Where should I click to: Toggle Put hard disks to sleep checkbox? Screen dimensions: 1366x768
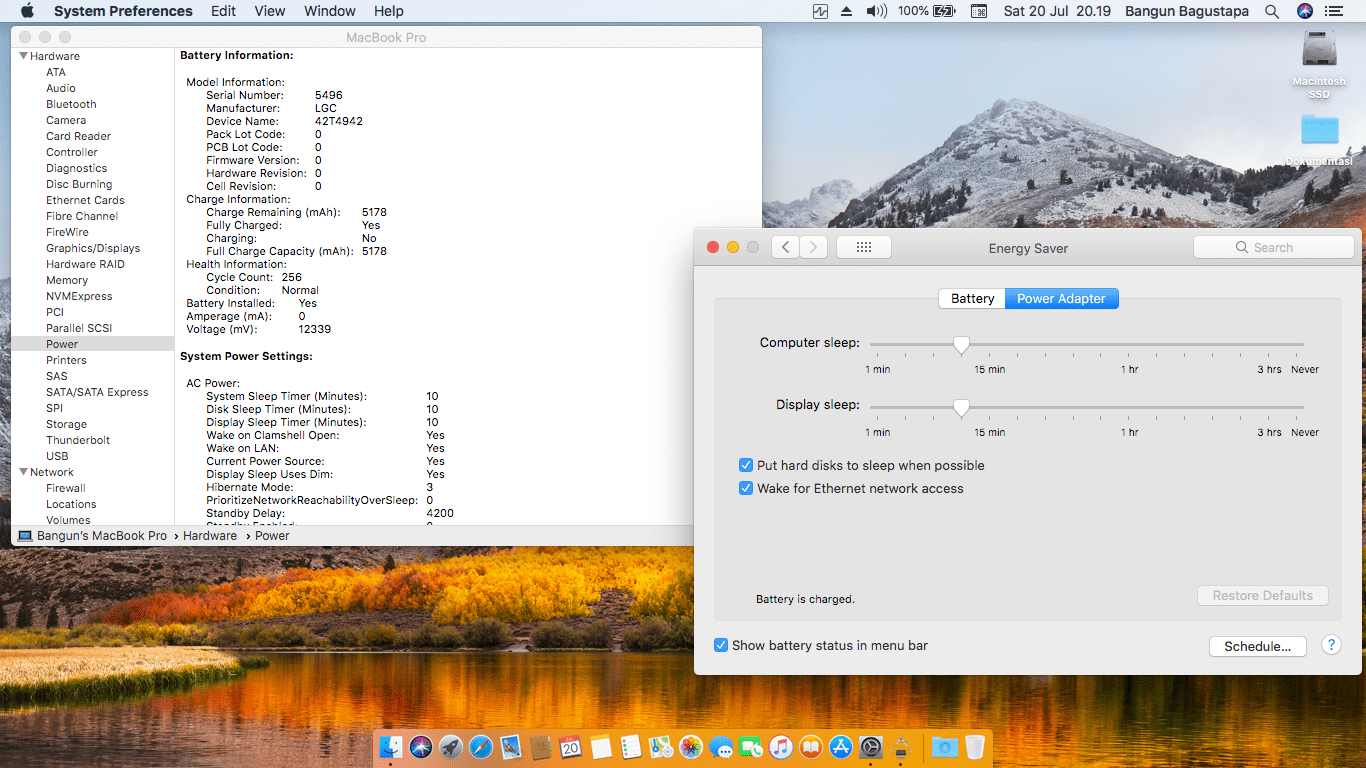click(x=746, y=465)
